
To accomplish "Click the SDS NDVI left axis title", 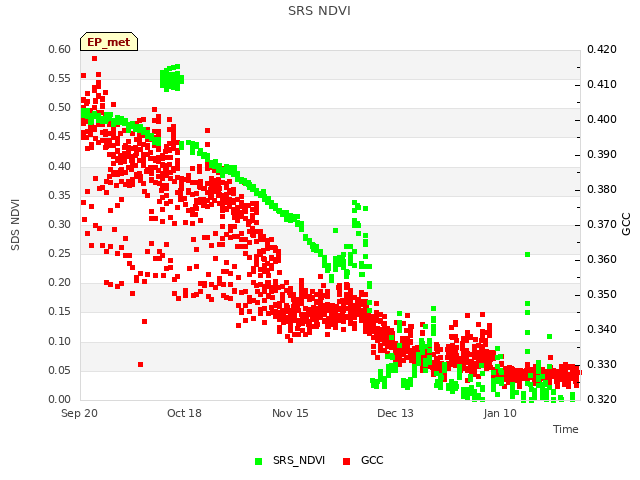I will pos(15,224).
